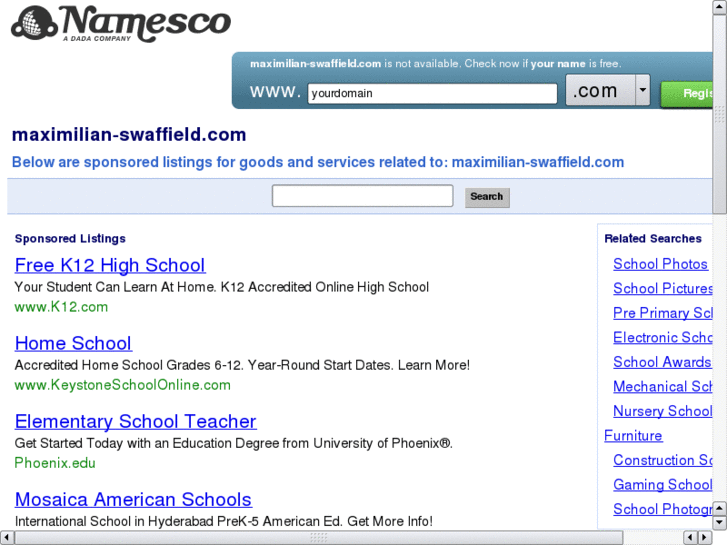
Task: Open the Home School sponsored link
Action: click(x=73, y=343)
